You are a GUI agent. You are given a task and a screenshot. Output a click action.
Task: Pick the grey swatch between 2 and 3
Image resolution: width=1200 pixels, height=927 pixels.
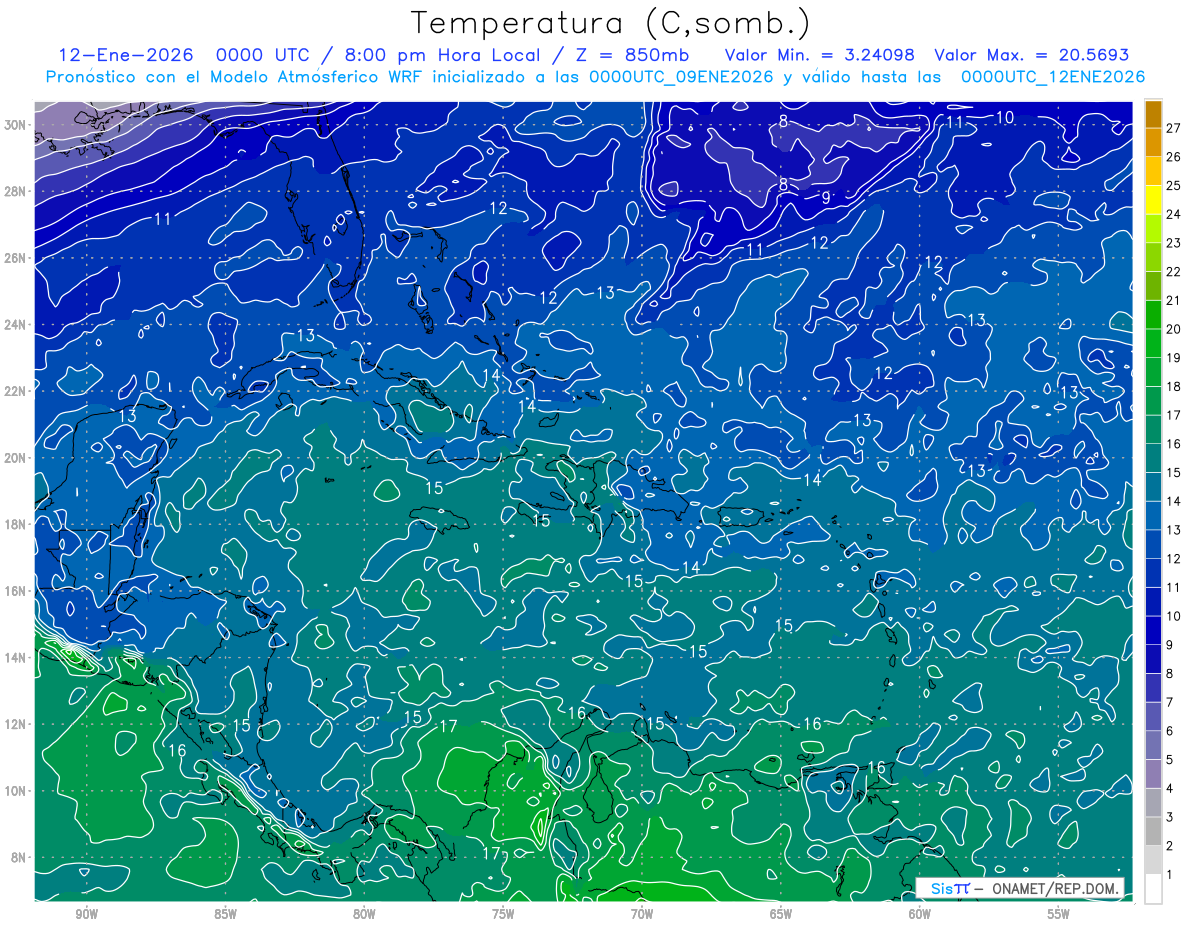click(1153, 832)
